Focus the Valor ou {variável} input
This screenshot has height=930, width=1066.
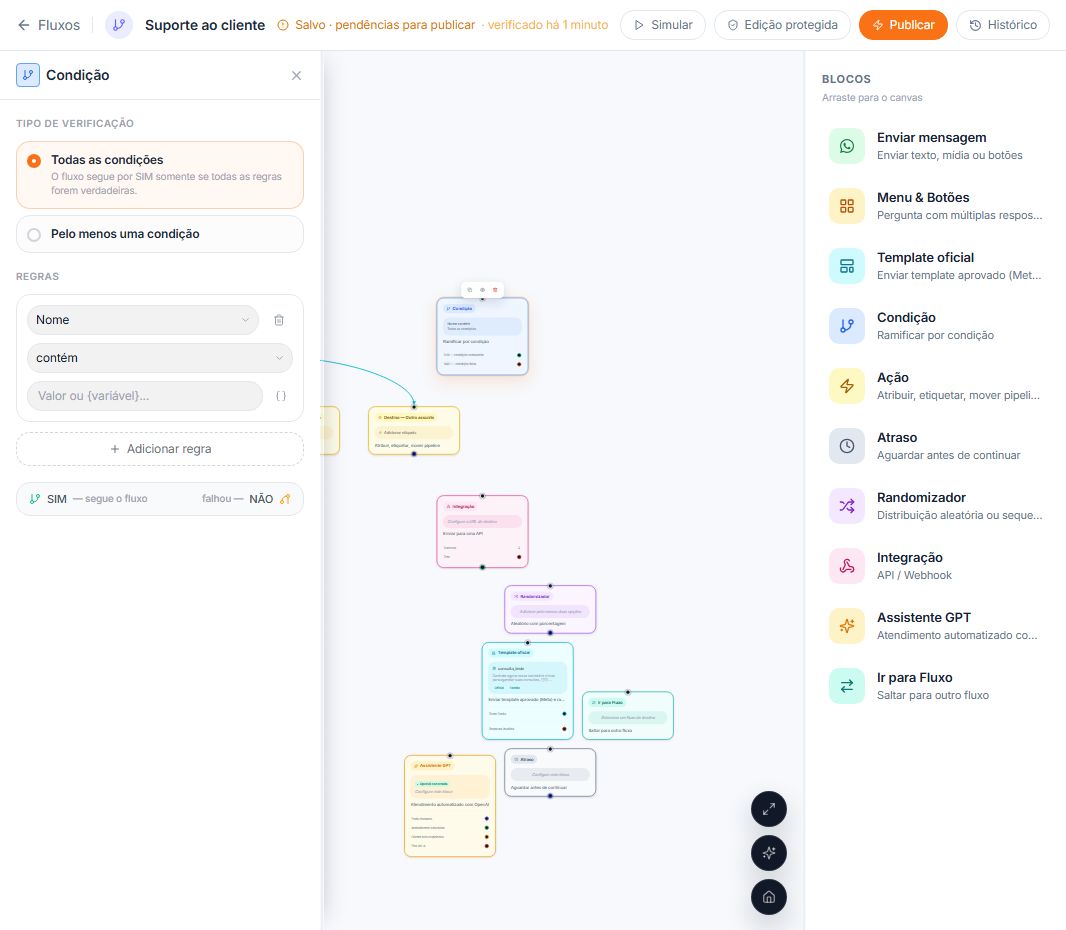[145, 396]
